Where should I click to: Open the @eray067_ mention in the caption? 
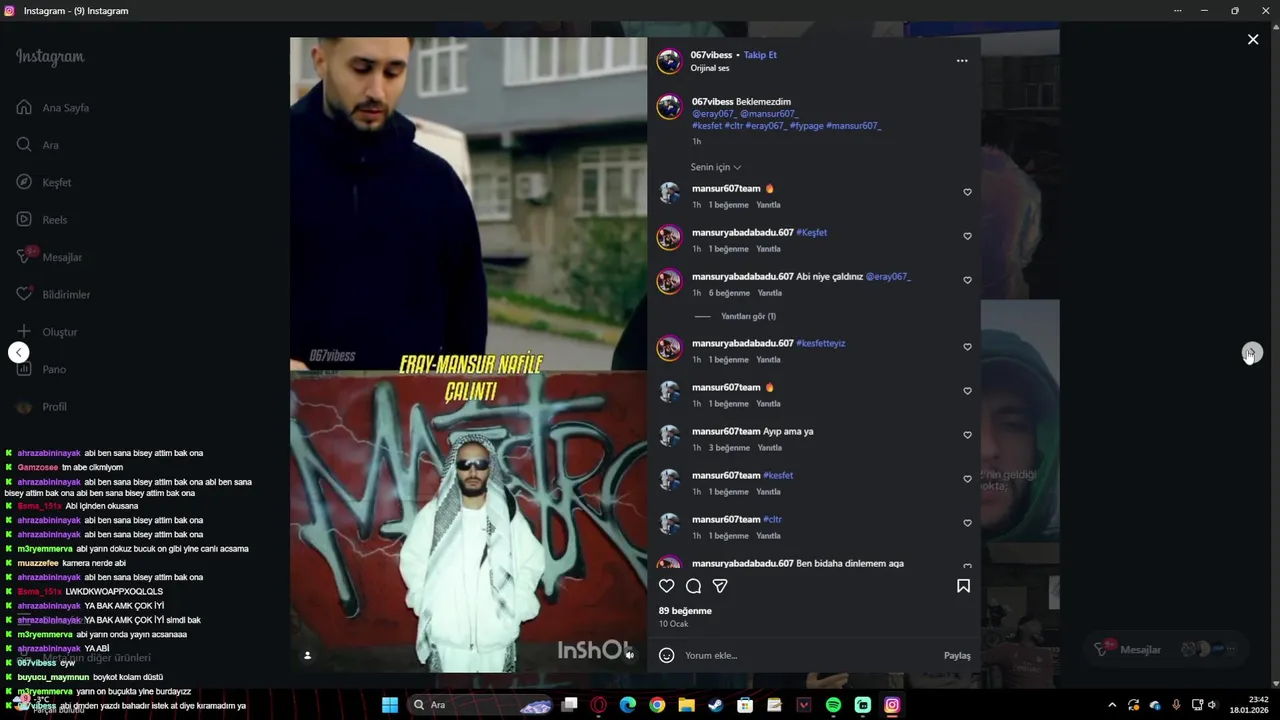tap(714, 114)
